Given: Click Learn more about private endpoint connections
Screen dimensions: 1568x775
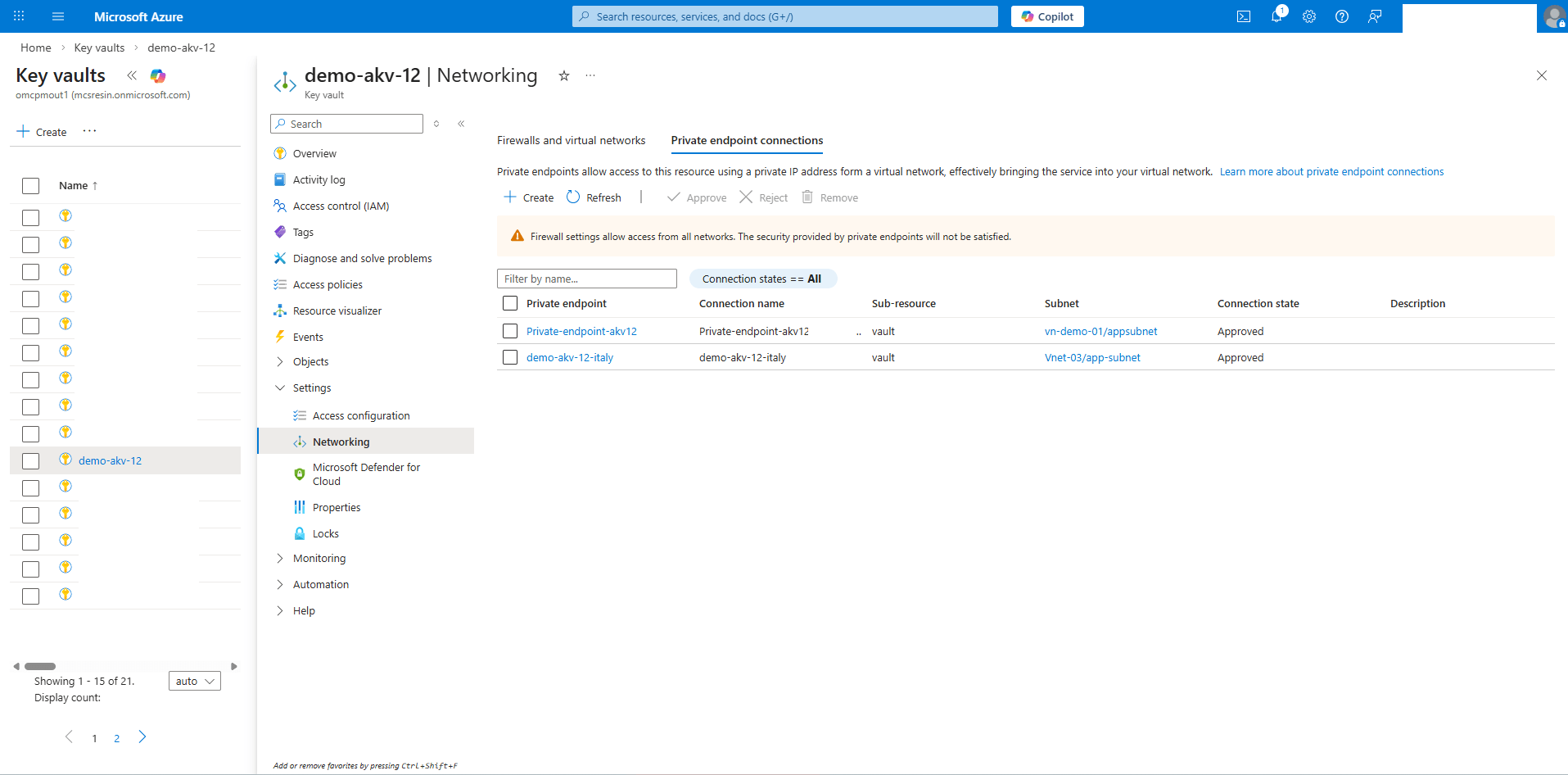Looking at the screenshot, I should pyautogui.click(x=1332, y=171).
